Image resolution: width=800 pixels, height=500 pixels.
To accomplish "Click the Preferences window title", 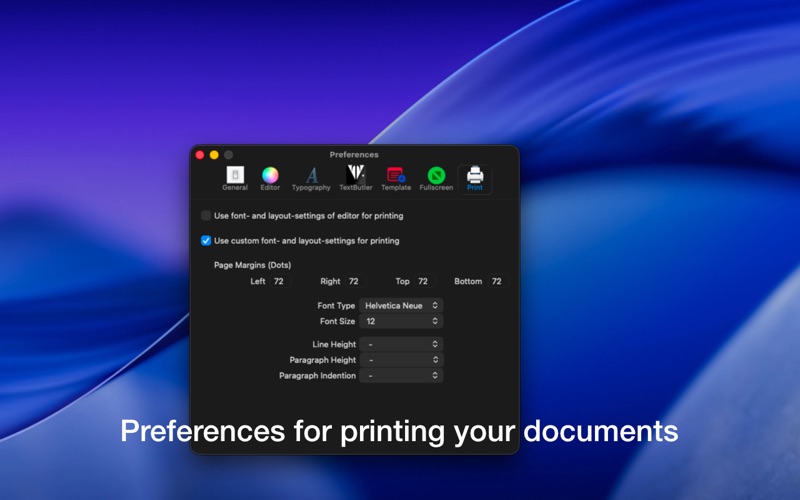I will [x=354, y=155].
